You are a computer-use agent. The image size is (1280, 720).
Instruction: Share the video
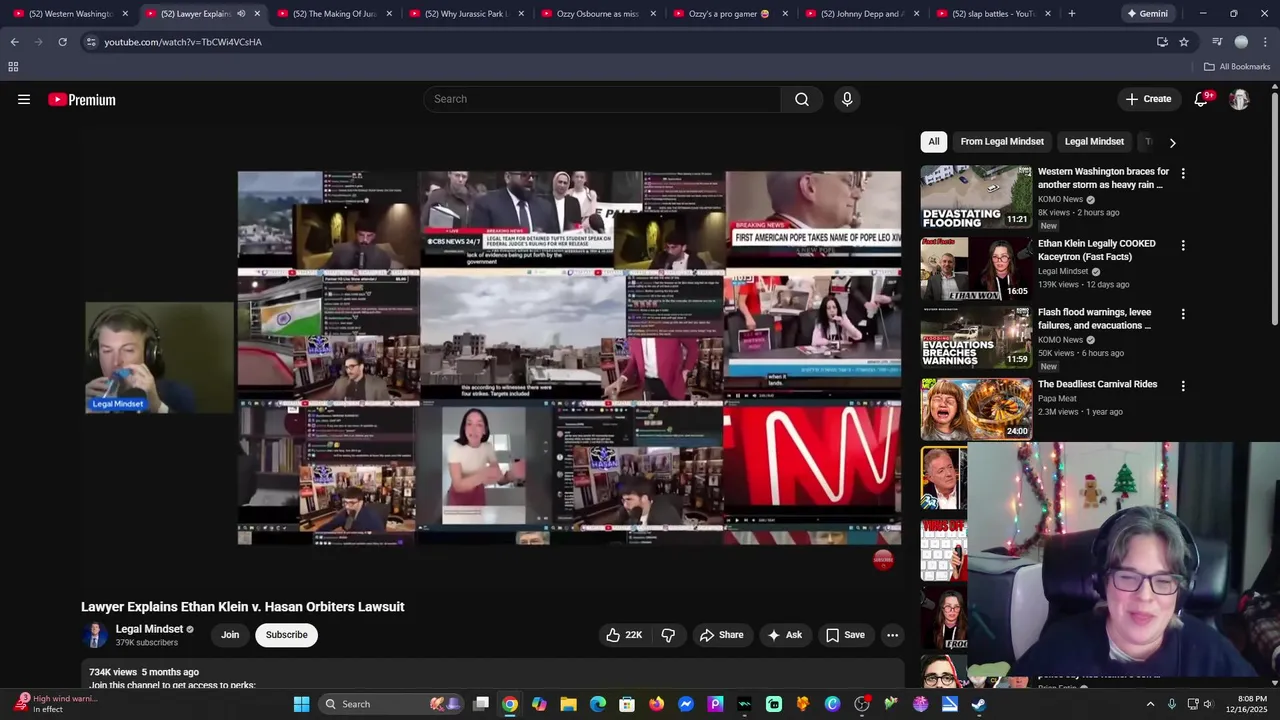click(x=721, y=635)
